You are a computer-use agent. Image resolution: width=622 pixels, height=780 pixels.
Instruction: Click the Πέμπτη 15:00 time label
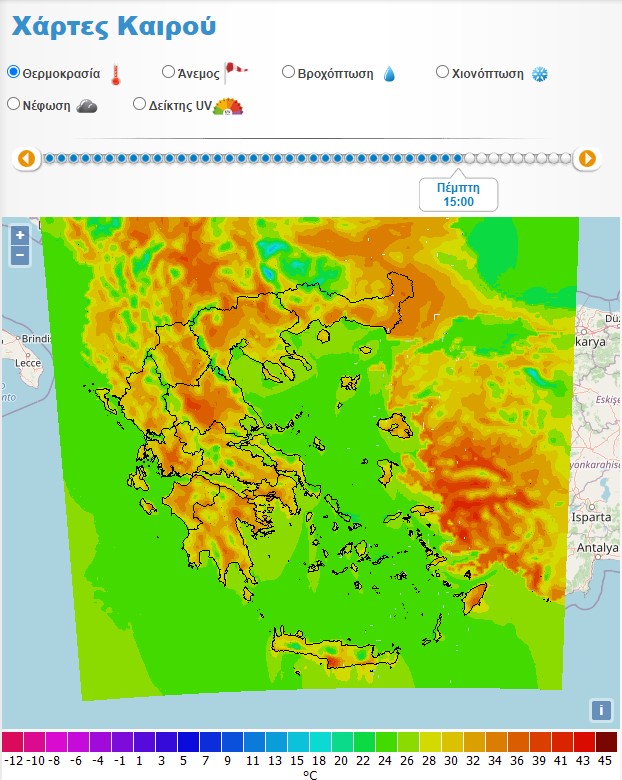[x=458, y=194]
